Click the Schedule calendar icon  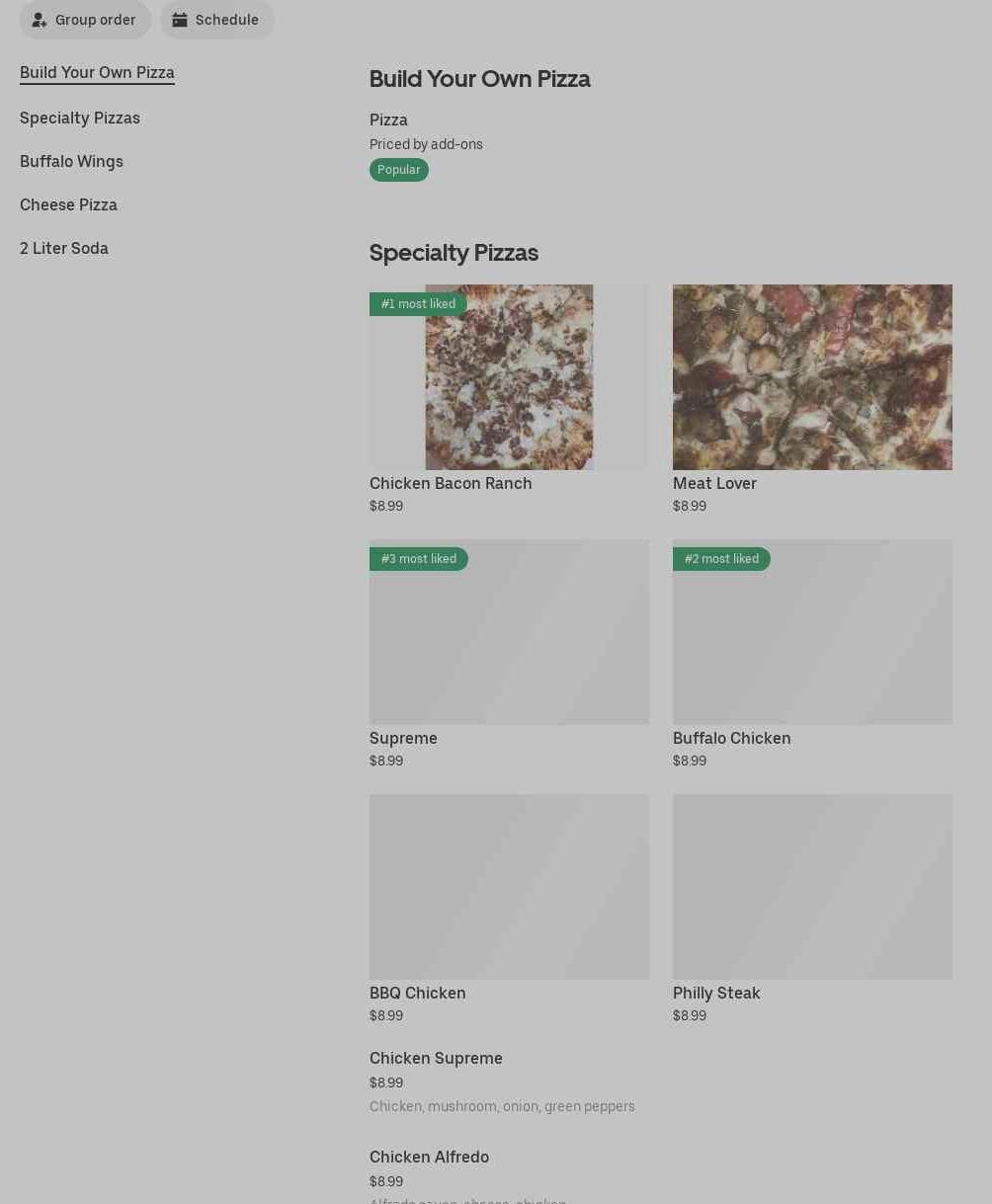pyautogui.click(x=180, y=20)
